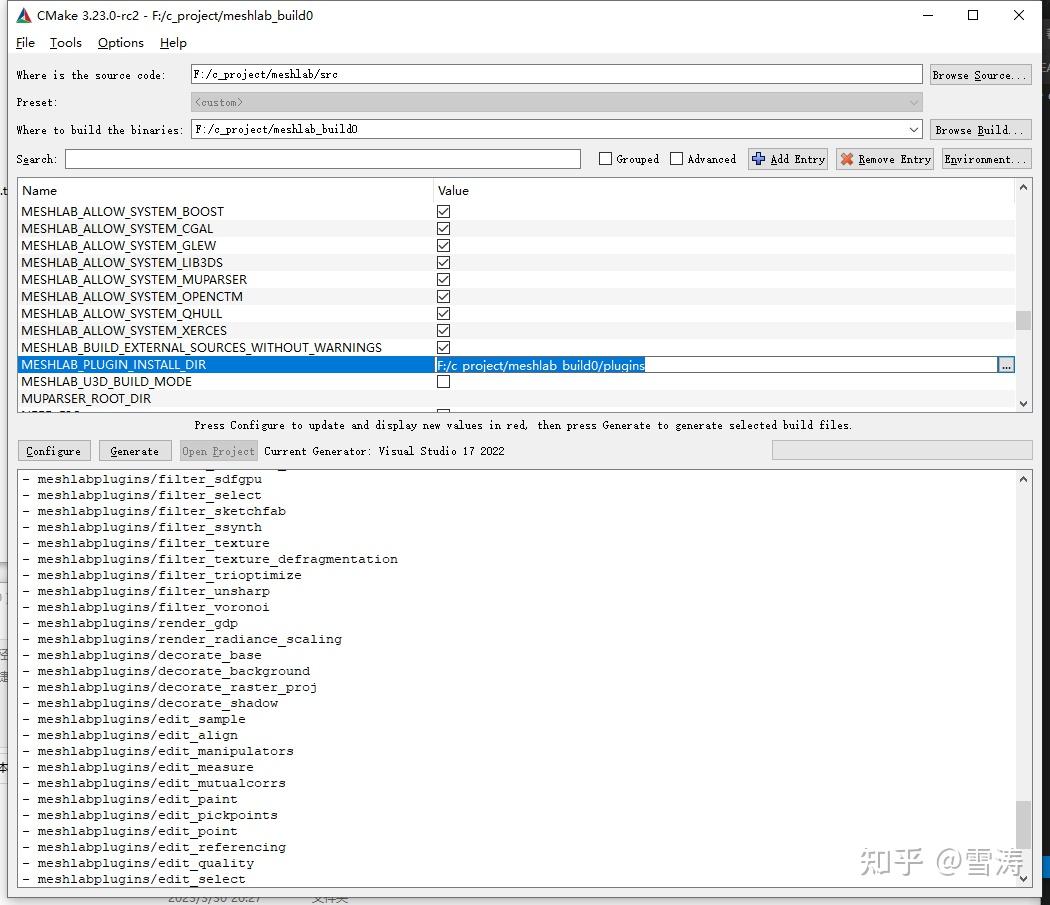The height and width of the screenshot is (905, 1050).
Task: Click the Generate button
Action: coord(135,451)
